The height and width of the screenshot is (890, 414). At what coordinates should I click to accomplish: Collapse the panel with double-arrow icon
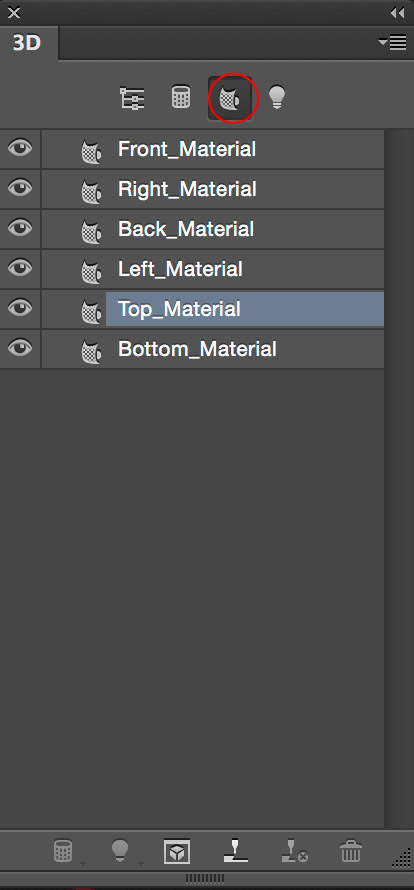click(398, 12)
